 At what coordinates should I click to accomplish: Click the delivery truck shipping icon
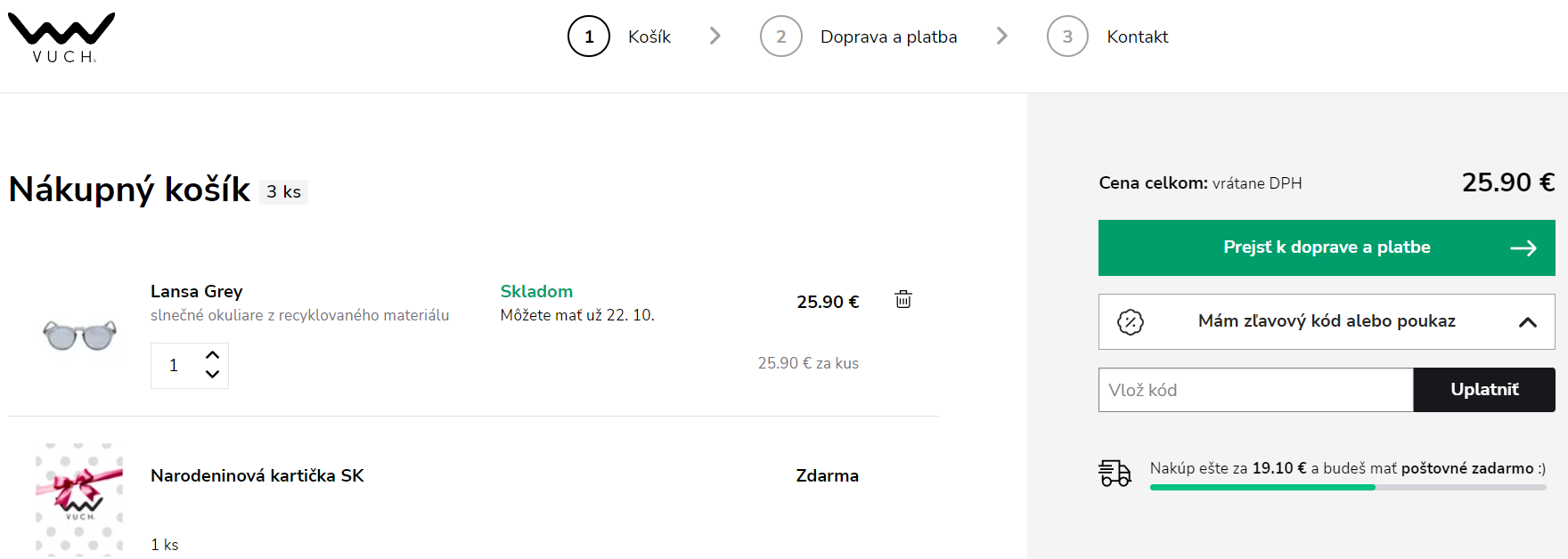[1115, 472]
